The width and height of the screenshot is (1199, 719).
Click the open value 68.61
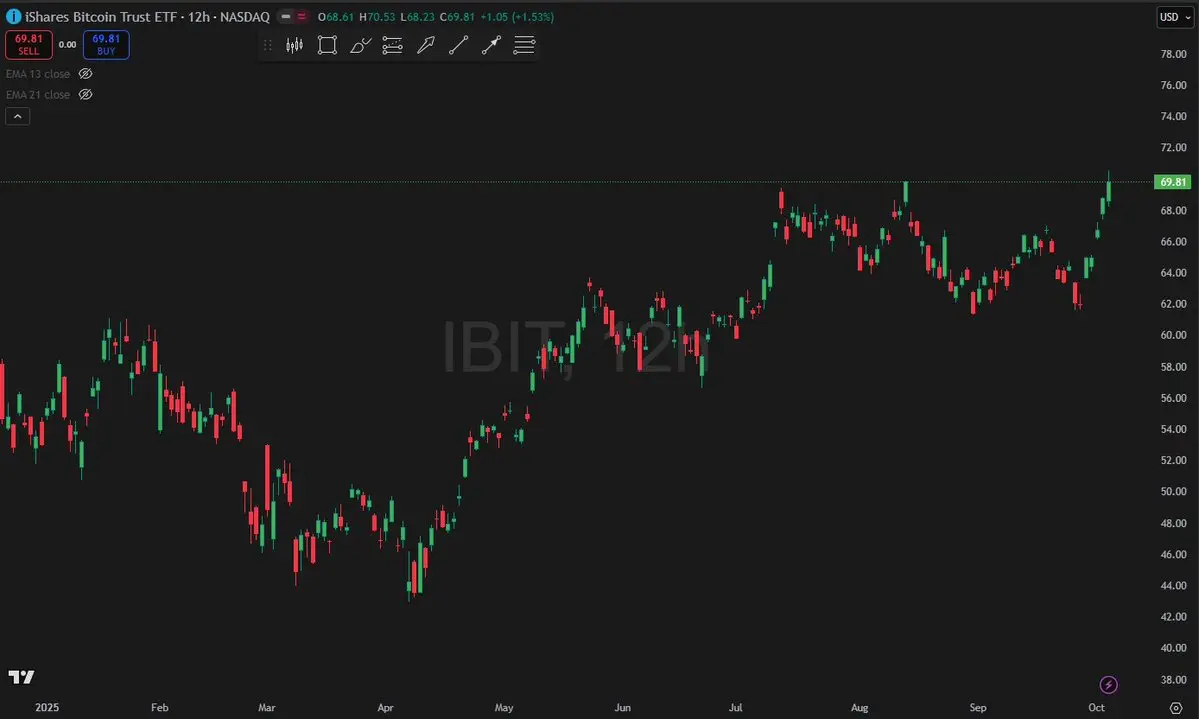pos(340,16)
